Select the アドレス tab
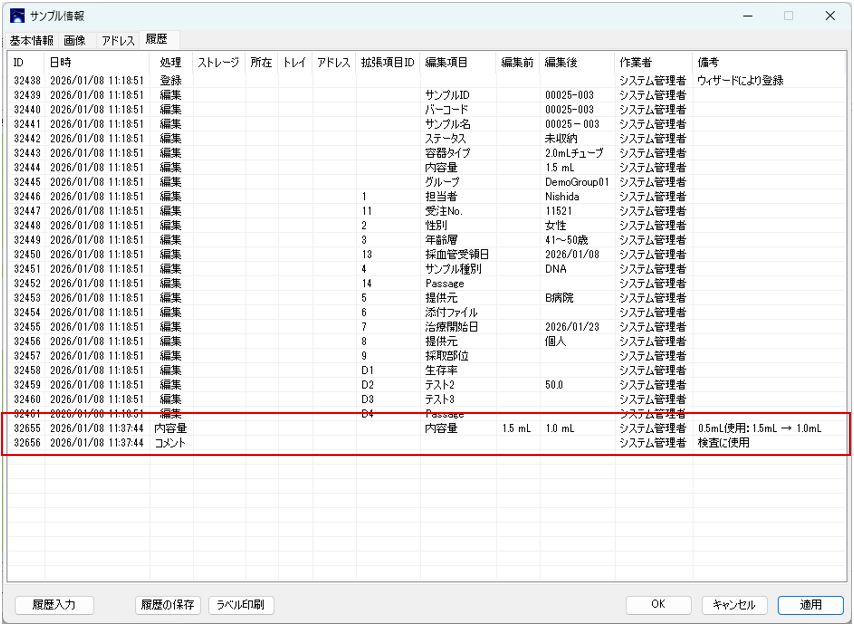The image size is (854, 625). coord(117,40)
